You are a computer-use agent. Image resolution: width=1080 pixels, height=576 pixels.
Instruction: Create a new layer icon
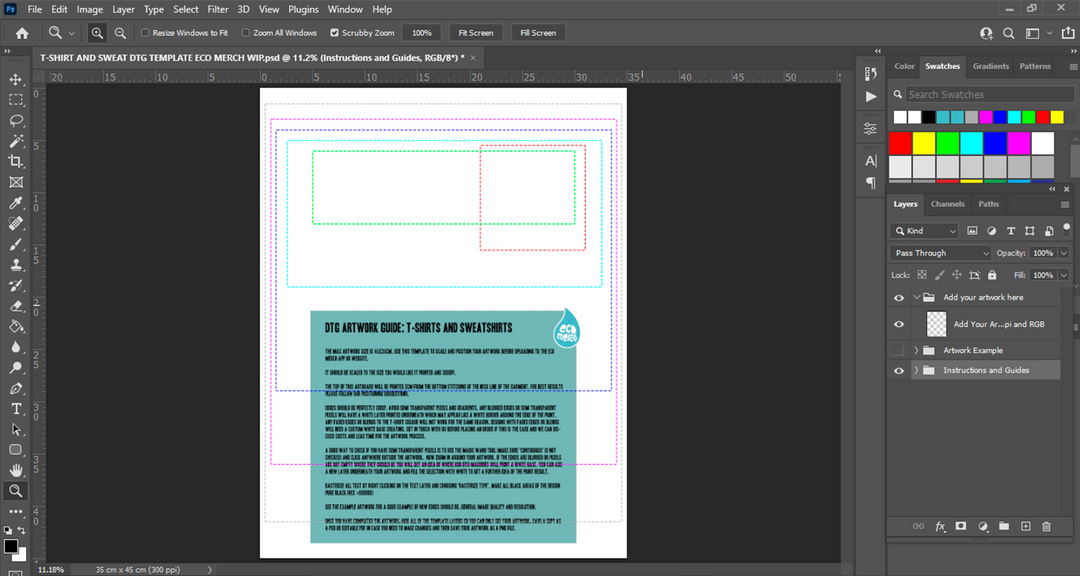click(1026, 526)
